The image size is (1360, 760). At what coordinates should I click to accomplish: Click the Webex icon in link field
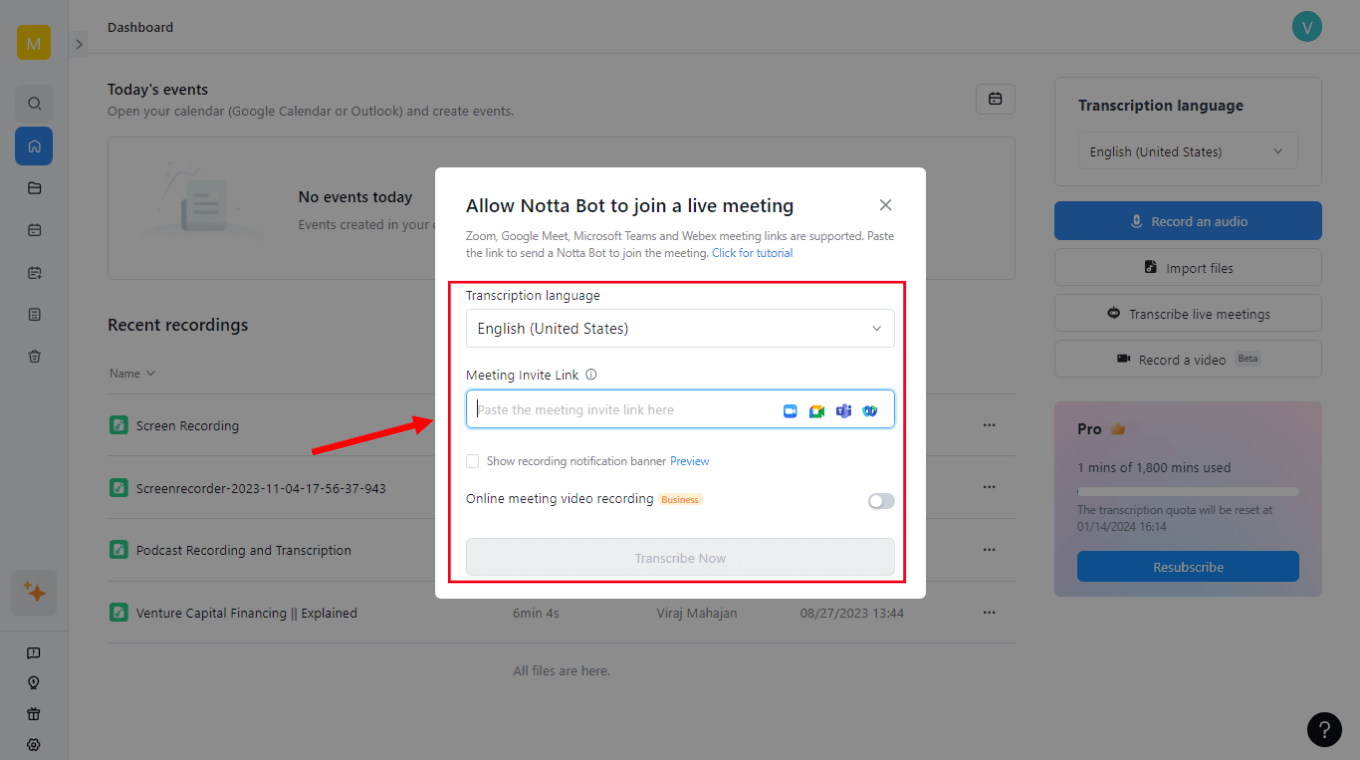point(870,411)
